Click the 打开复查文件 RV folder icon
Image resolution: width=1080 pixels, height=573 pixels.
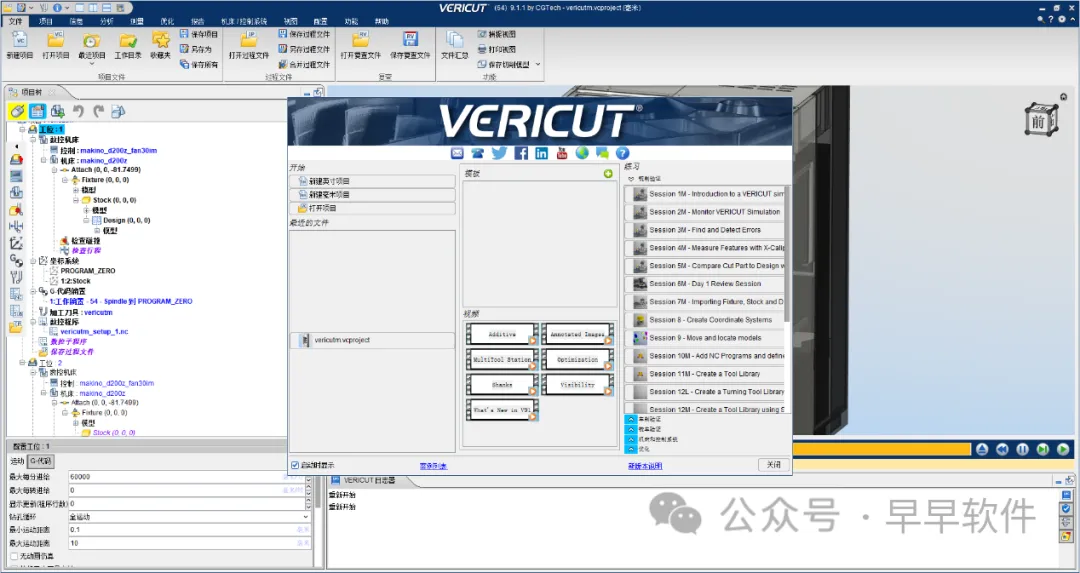pyautogui.click(x=360, y=40)
